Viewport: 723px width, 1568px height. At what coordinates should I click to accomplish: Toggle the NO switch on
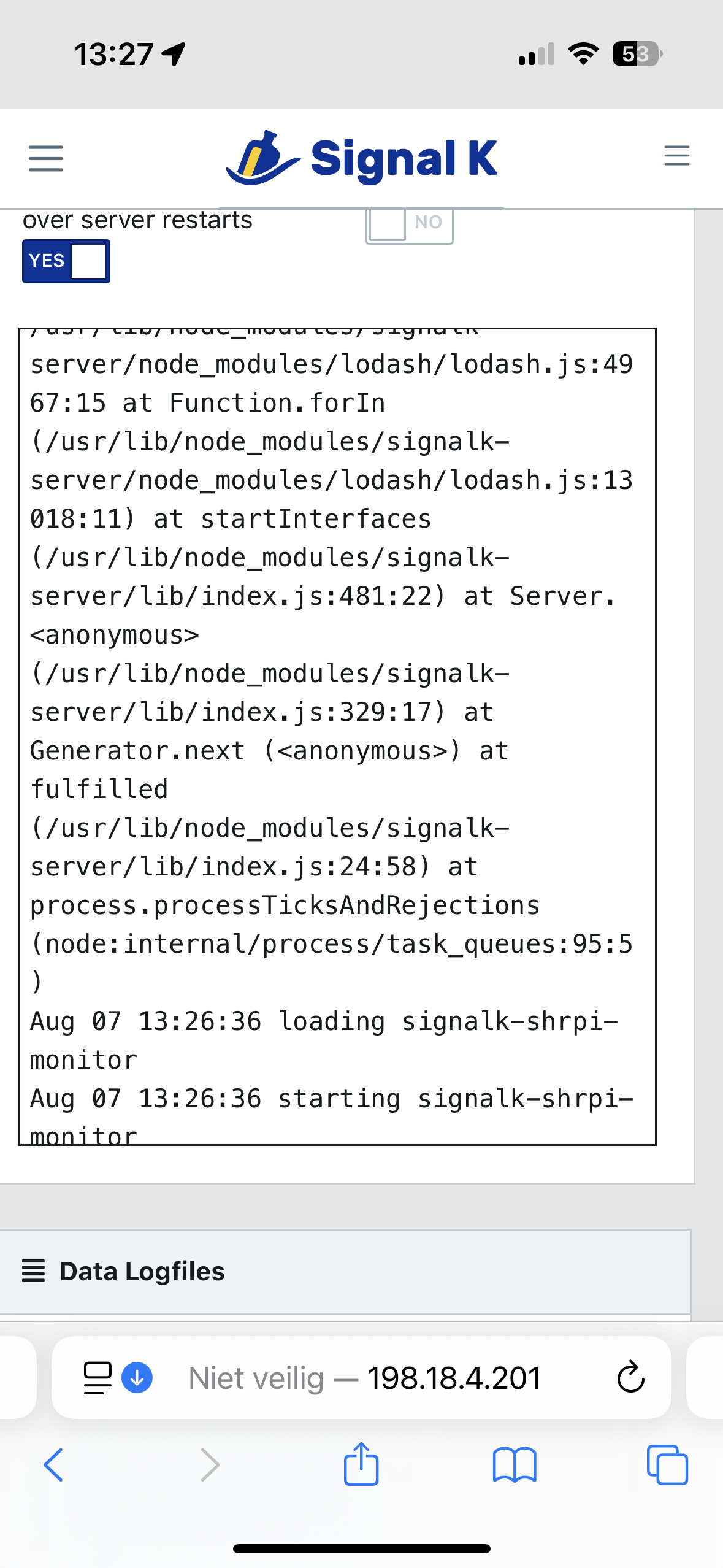tap(410, 224)
